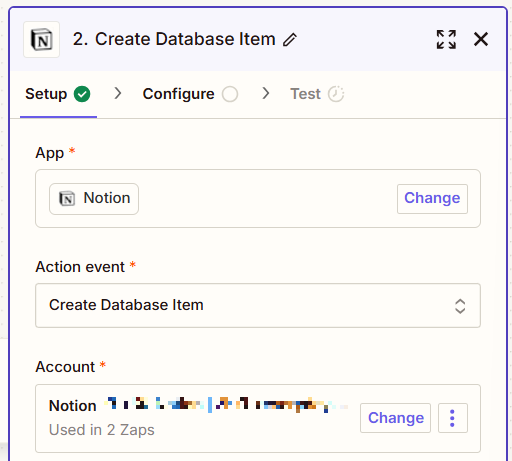Go to the Test tab
This screenshot has height=461, width=512.
pyautogui.click(x=317, y=94)
